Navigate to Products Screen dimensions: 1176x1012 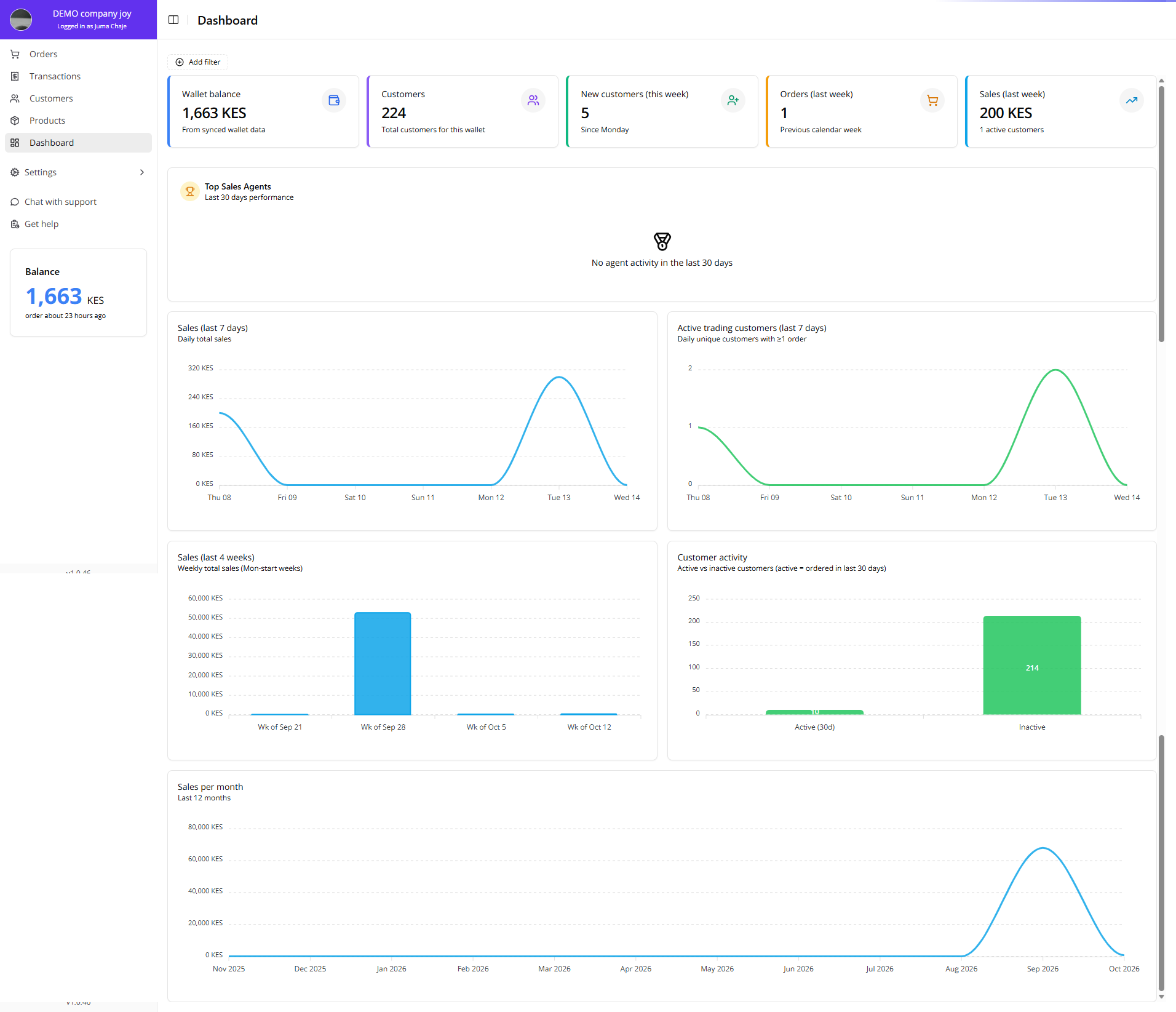click(78, 121)
